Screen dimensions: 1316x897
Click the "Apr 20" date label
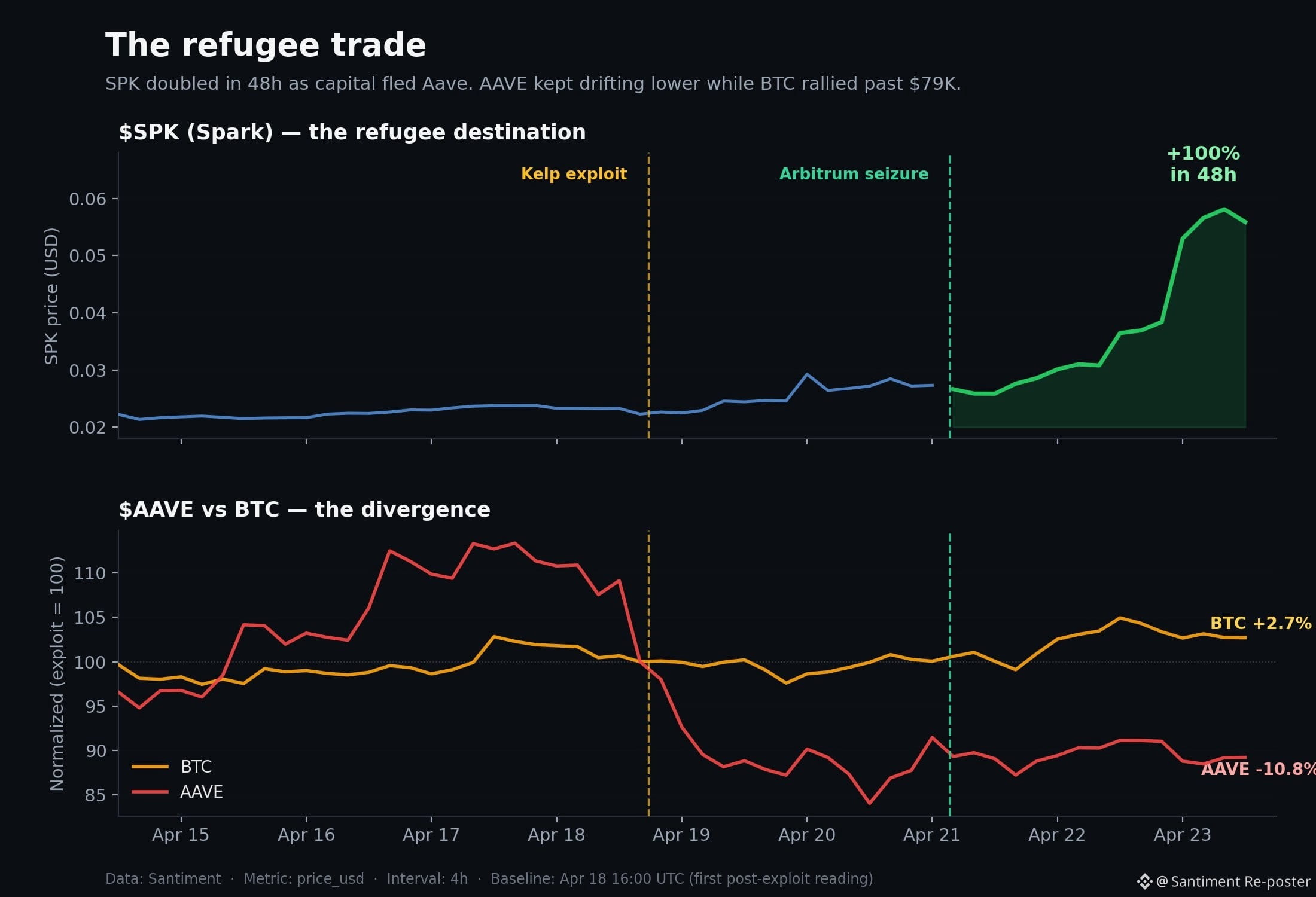(807, 835)
